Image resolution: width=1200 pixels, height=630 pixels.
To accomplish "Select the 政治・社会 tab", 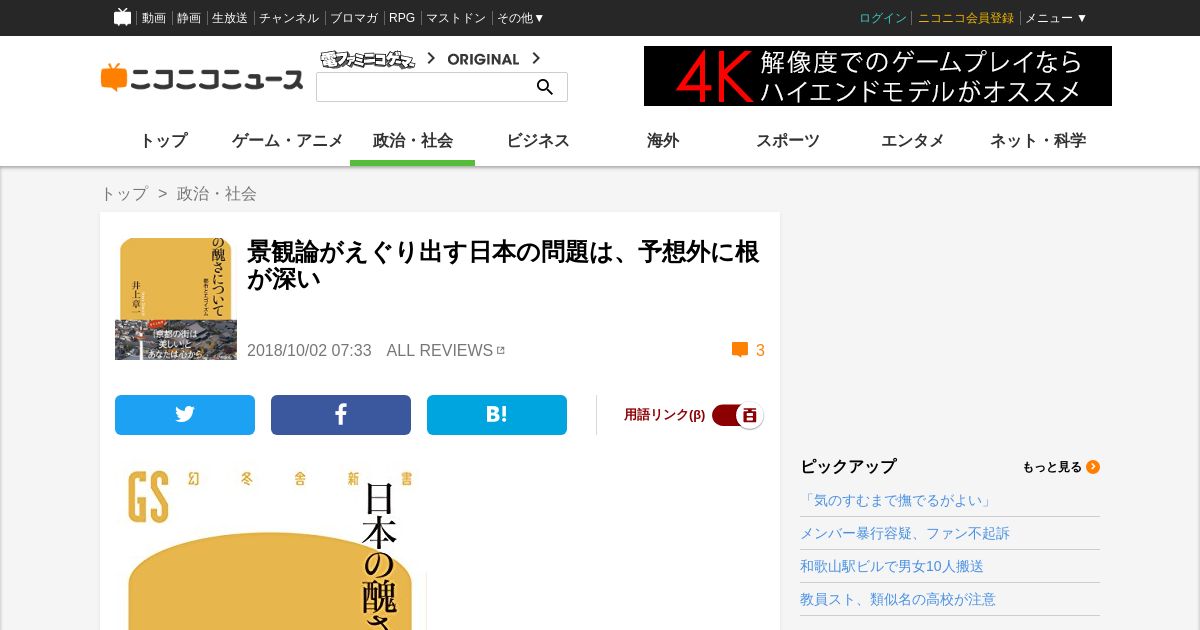I will (413, 141).
